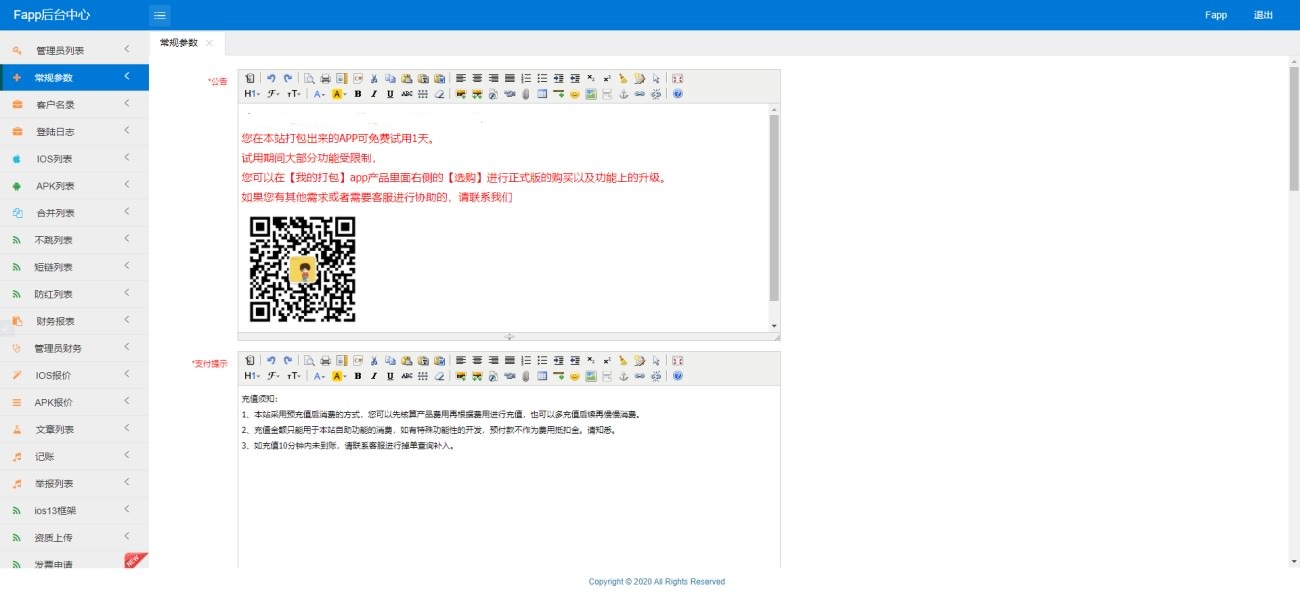
Task: Open font family dropdown in 公告 editor
Action: 274,94
